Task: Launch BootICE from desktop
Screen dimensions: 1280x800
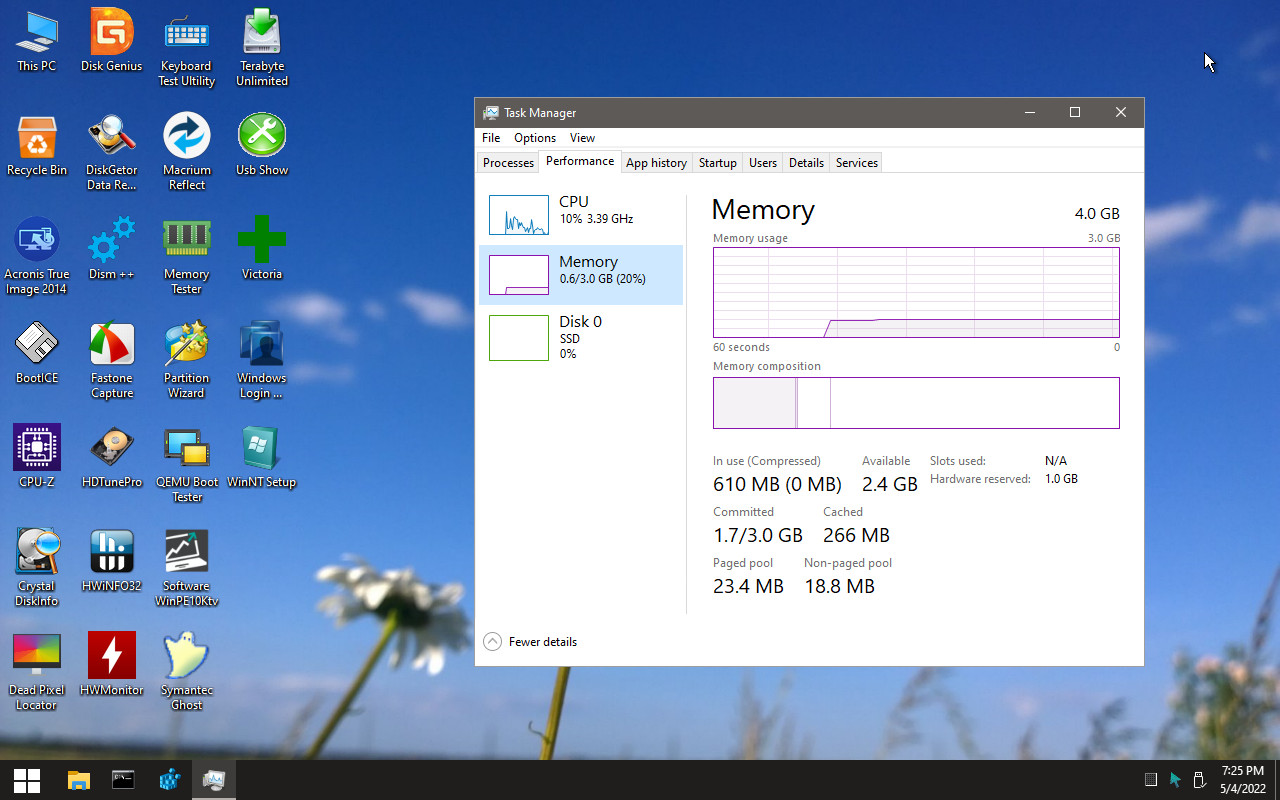Action: click(x=37, y=352)
